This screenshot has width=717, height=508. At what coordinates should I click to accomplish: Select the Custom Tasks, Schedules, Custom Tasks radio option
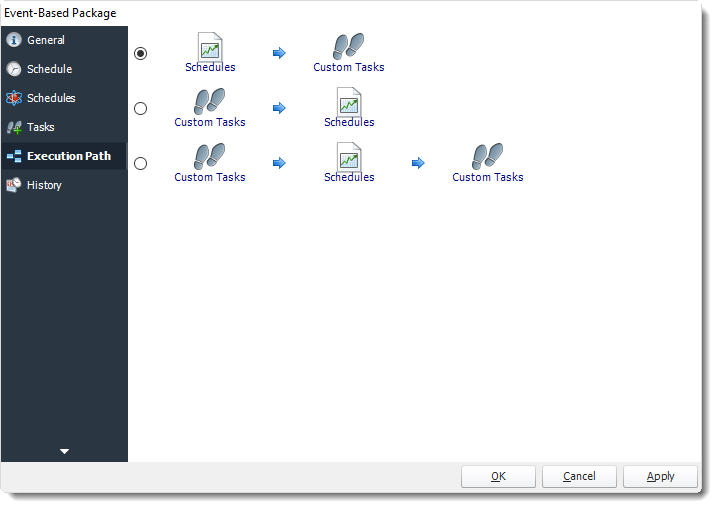click(x=140, y=163)
